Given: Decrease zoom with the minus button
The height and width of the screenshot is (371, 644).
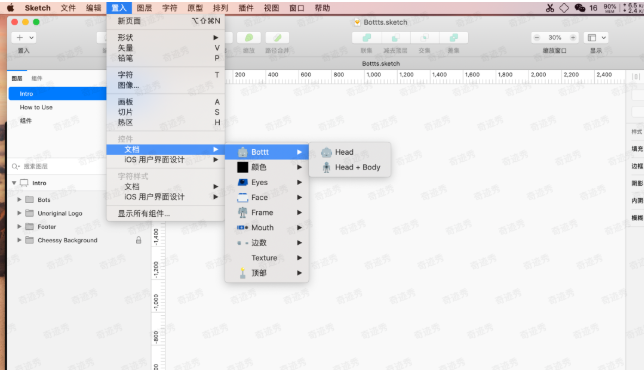Looking at the screenshot, I should [x=536, y=38].
